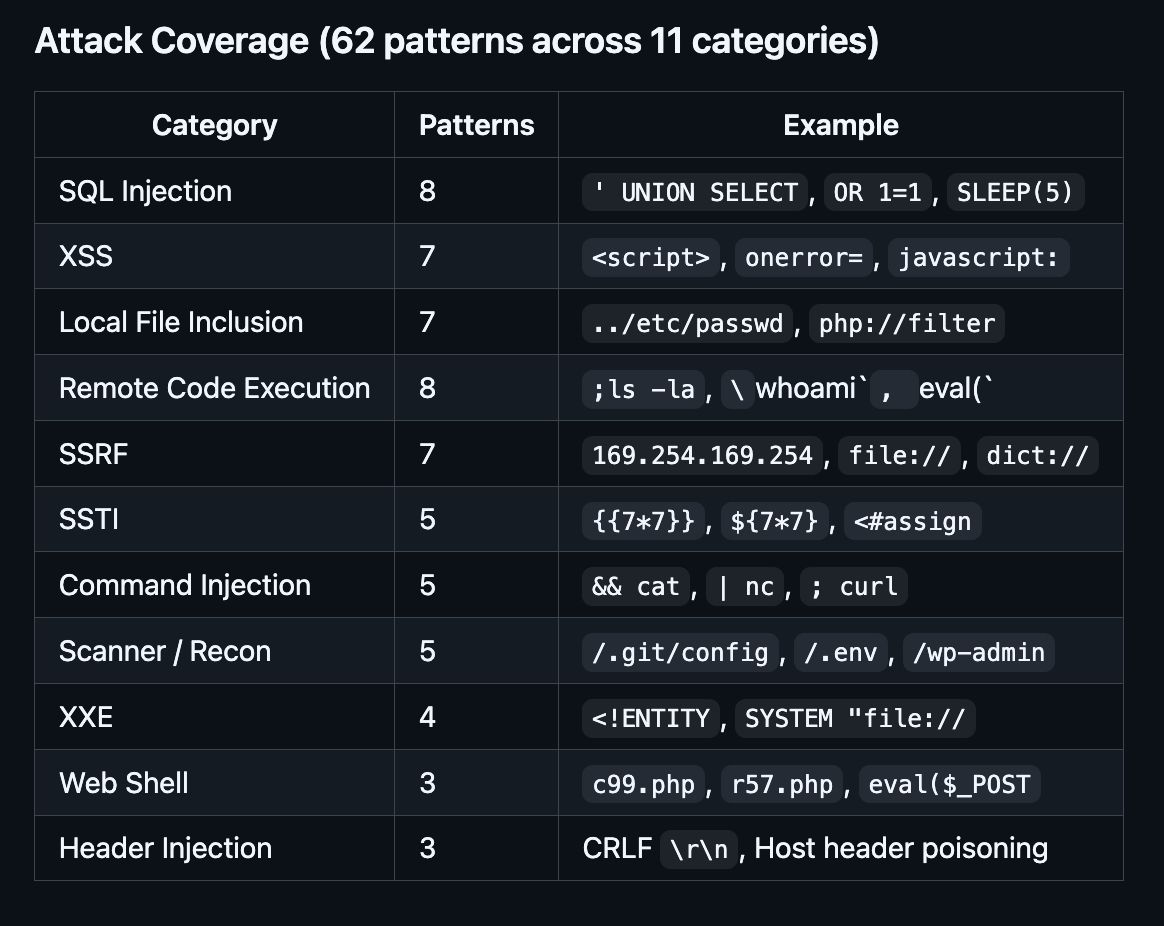Click the 169.254.169.254 code snippet
Image resolution: width=1164 pixels, height=926 pixels.
702,455
